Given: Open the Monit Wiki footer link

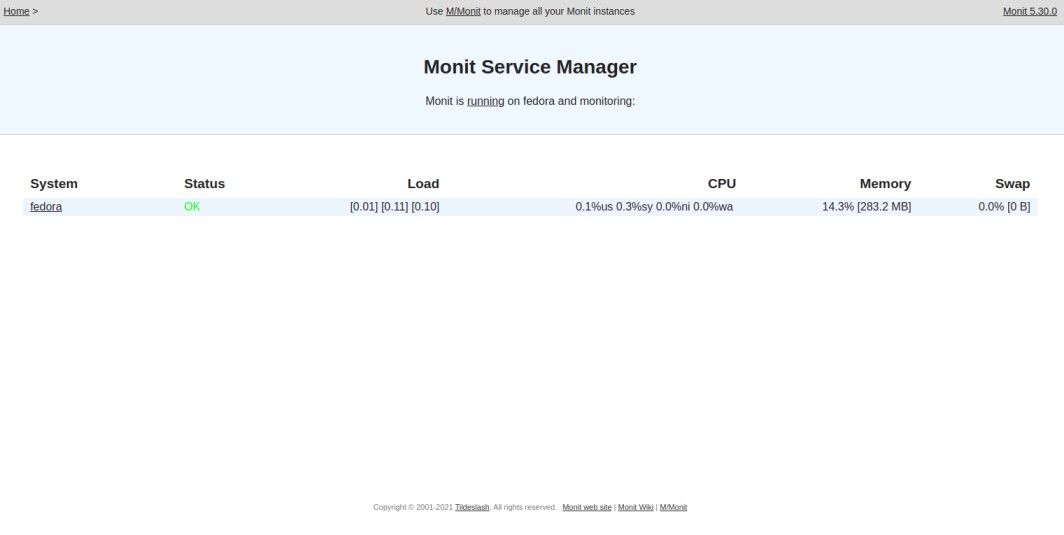Looking at the screenshot, I should 635,507.
